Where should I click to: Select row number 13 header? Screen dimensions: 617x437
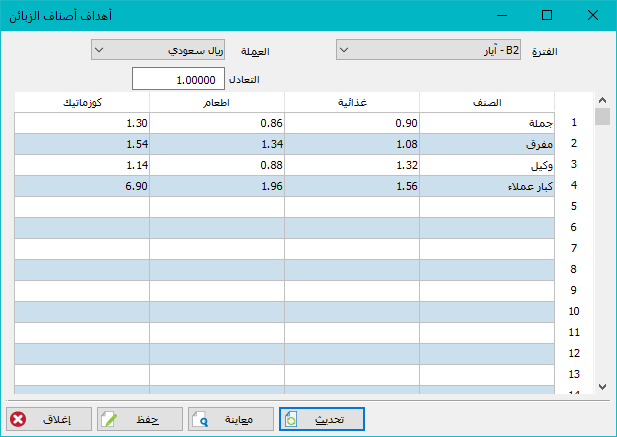pyautogui.click(x=574, y=374)
